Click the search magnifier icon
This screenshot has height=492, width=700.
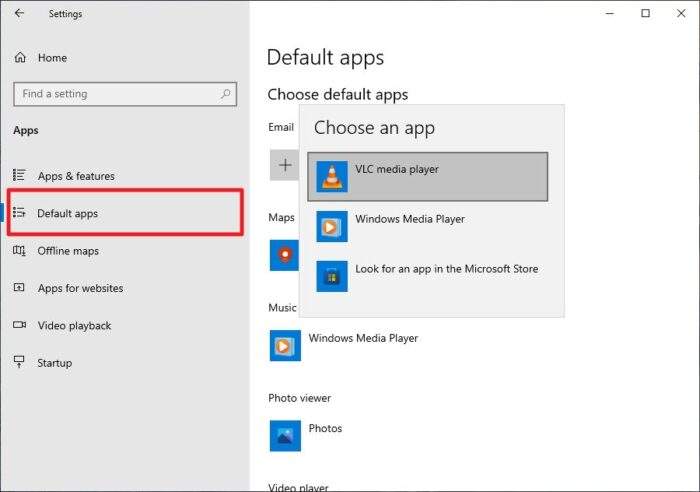(225, 94)
